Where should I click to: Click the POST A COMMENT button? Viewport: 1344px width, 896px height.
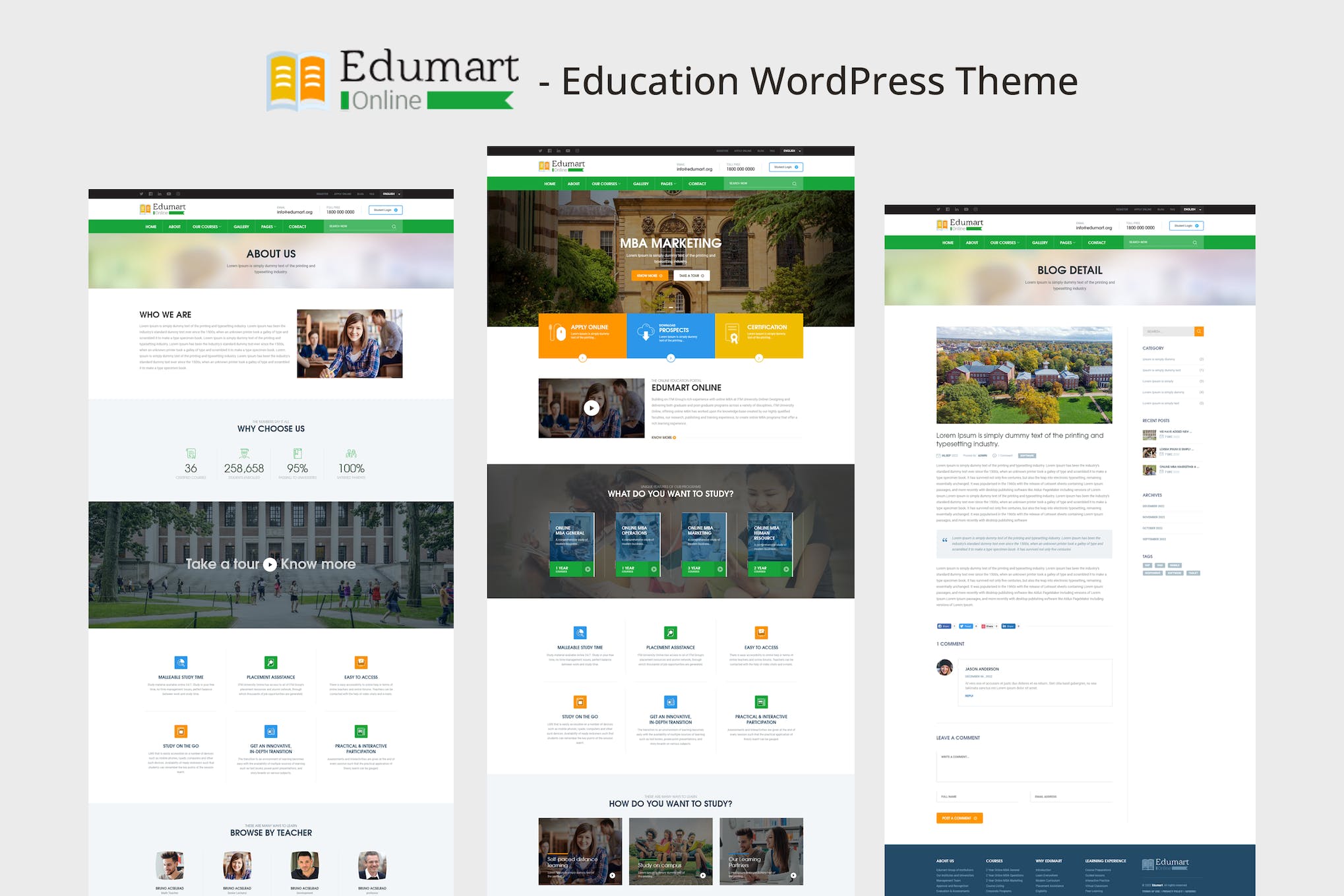[x=960, y=818]
